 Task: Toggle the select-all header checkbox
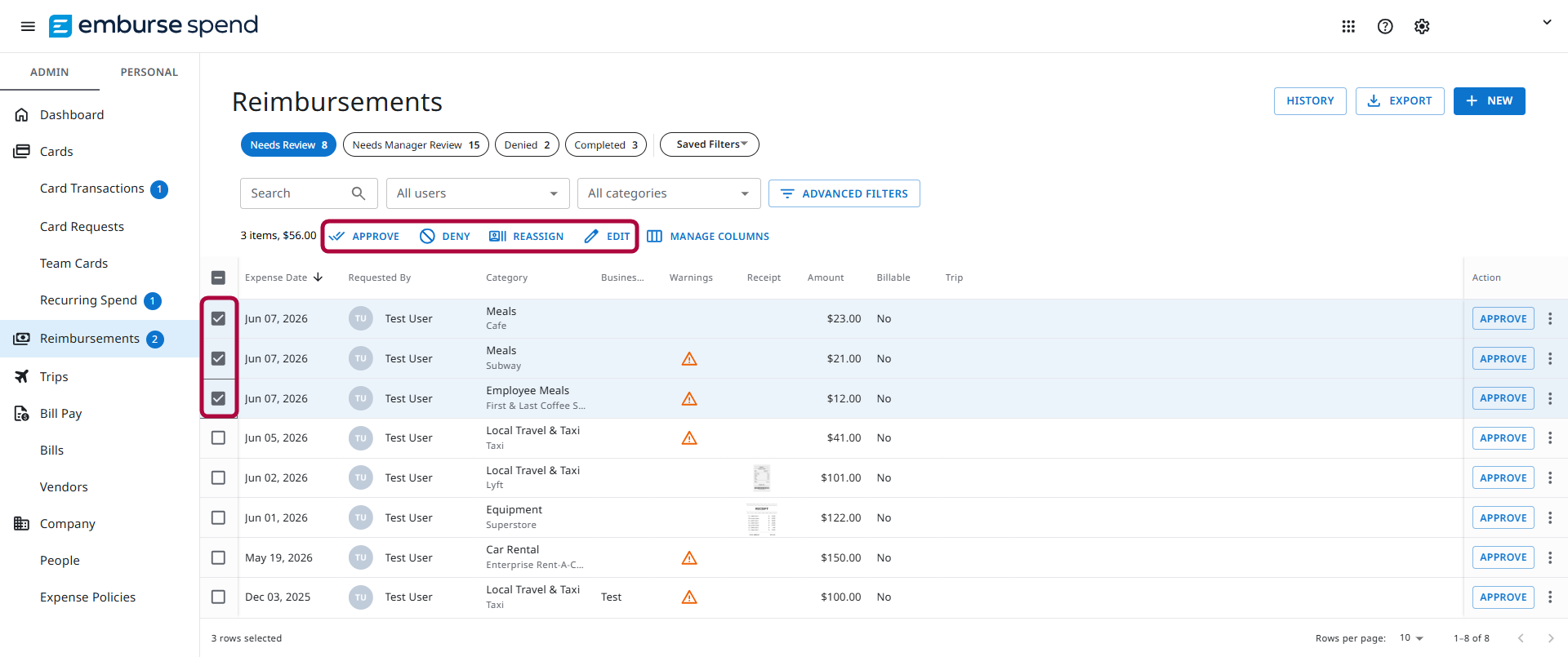pos(218,277)
